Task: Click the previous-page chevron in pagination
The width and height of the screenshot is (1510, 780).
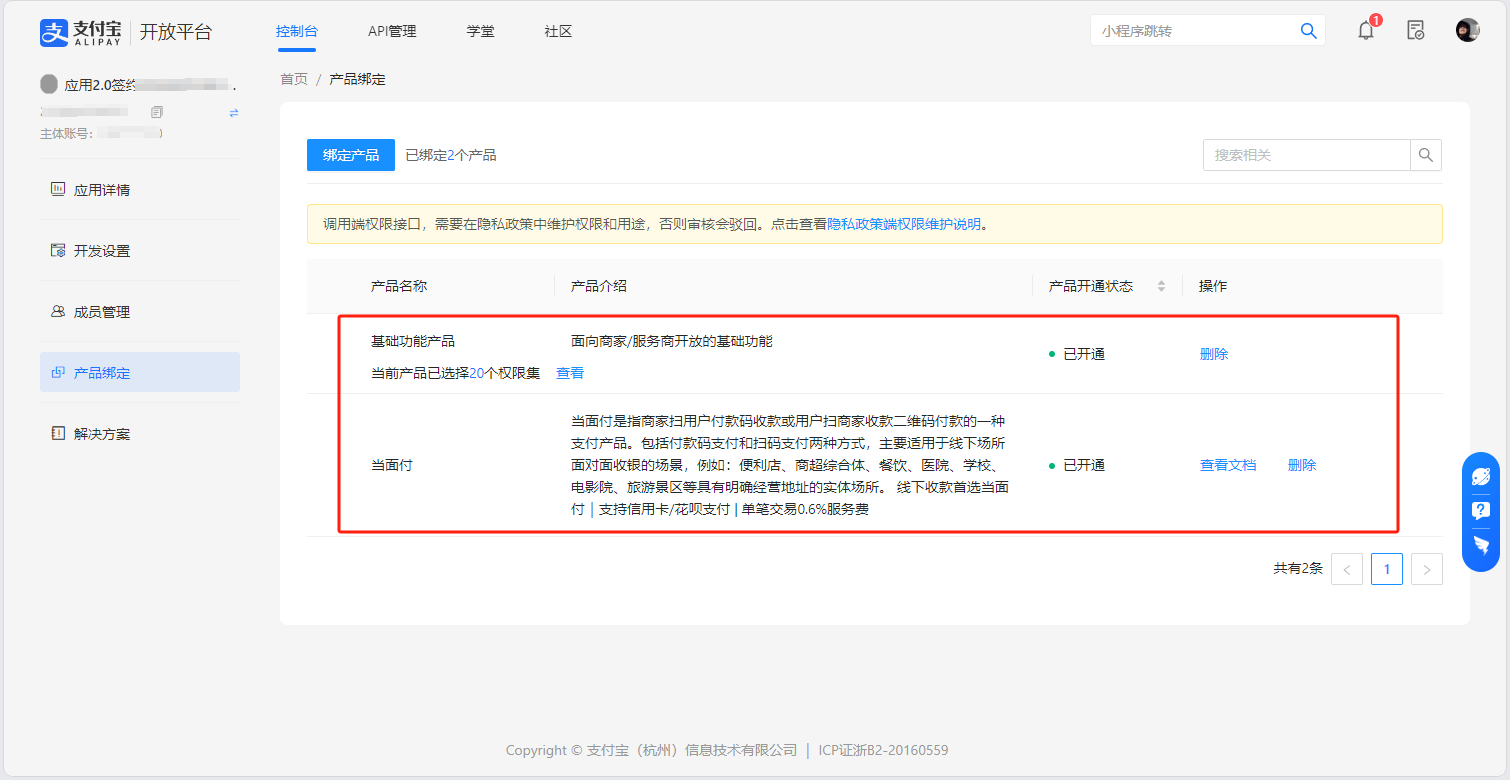Action: coord(1347,568)
